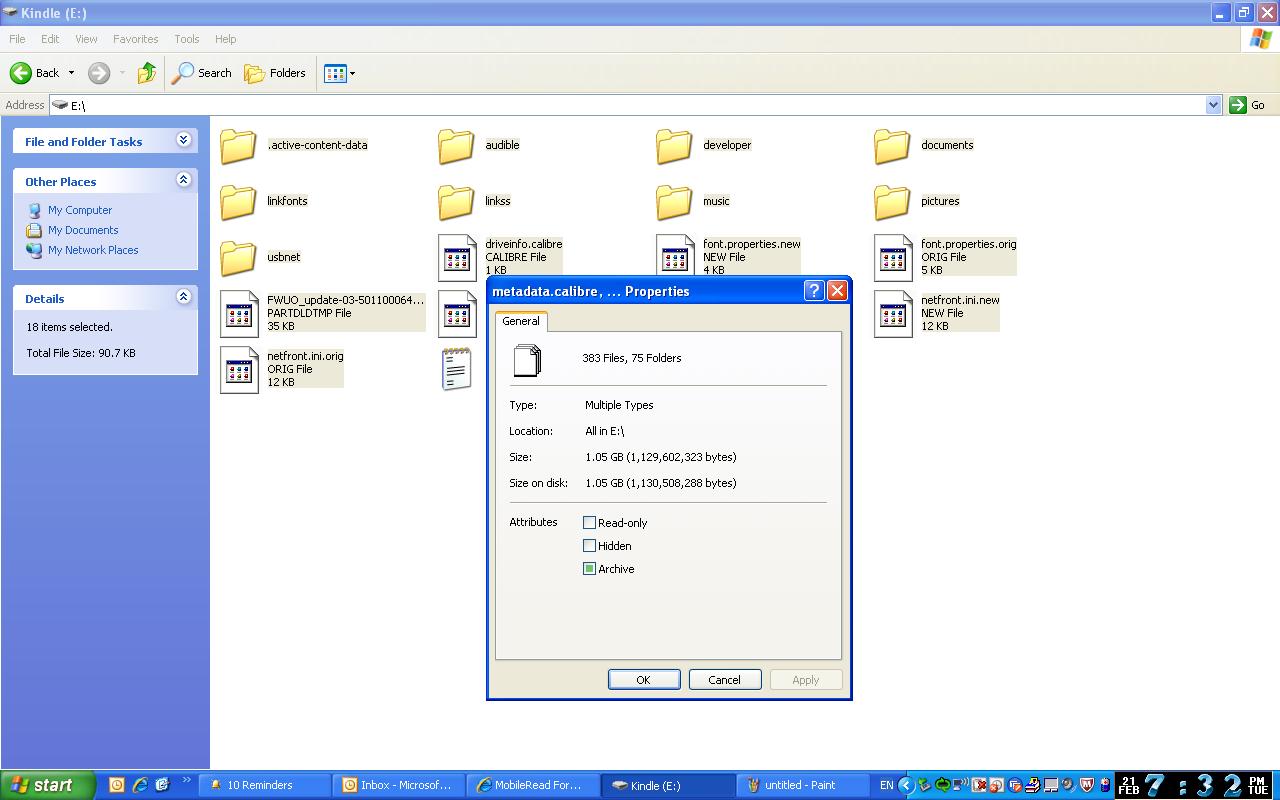Select the font.properties.new file icon

coord(675,255)
